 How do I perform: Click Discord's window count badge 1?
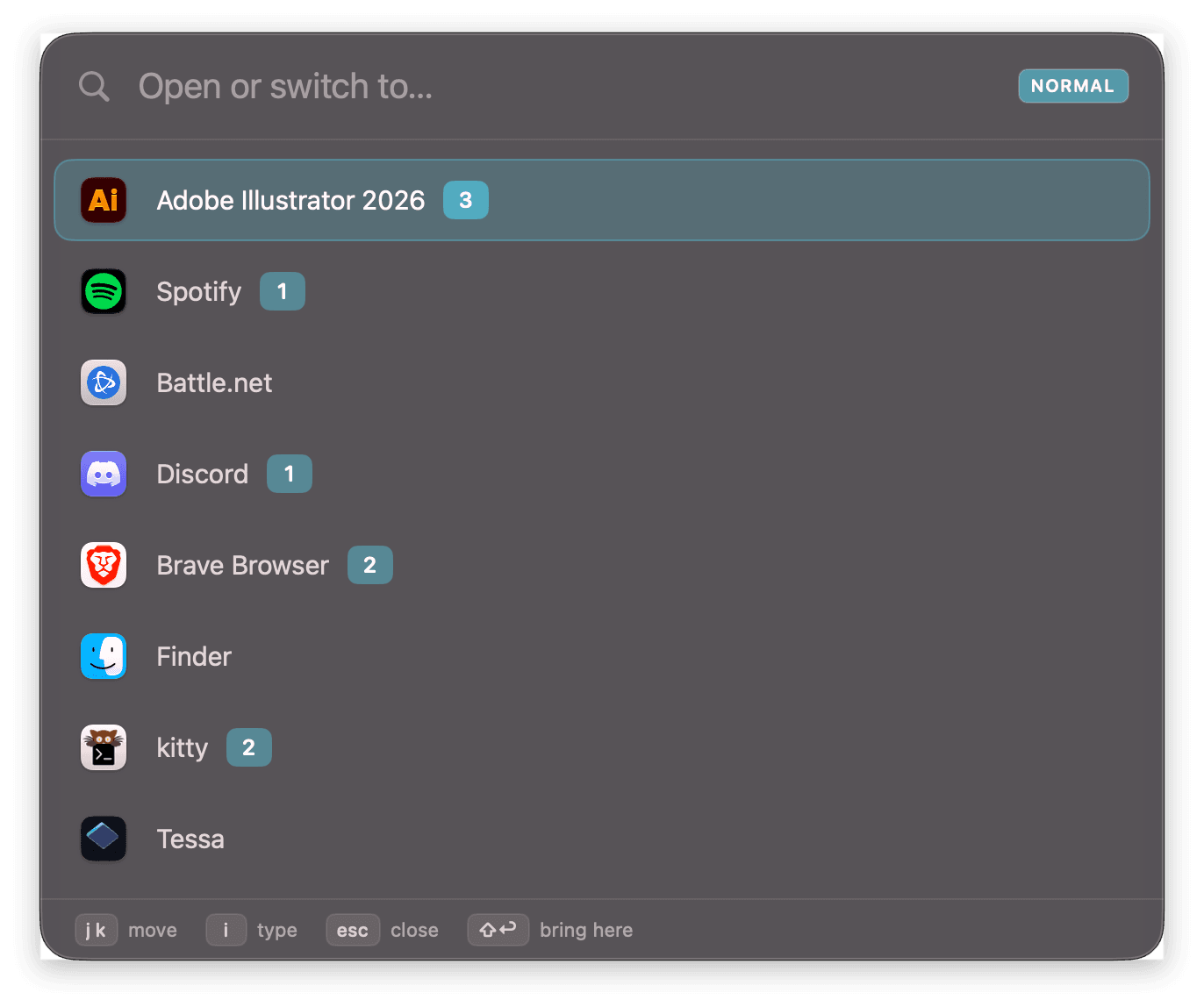(x=290, y=474)
